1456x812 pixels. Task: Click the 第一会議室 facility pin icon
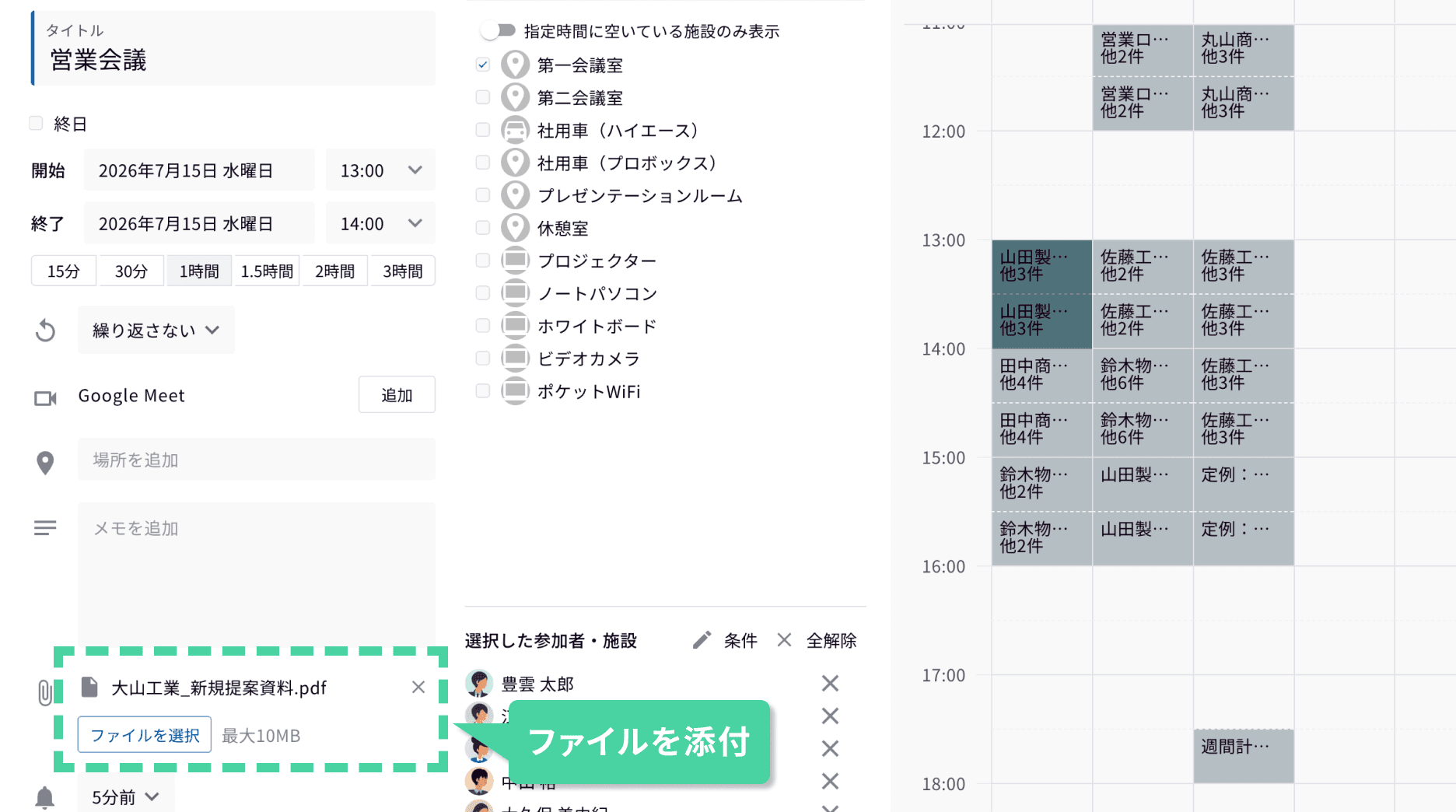point(515,65)
